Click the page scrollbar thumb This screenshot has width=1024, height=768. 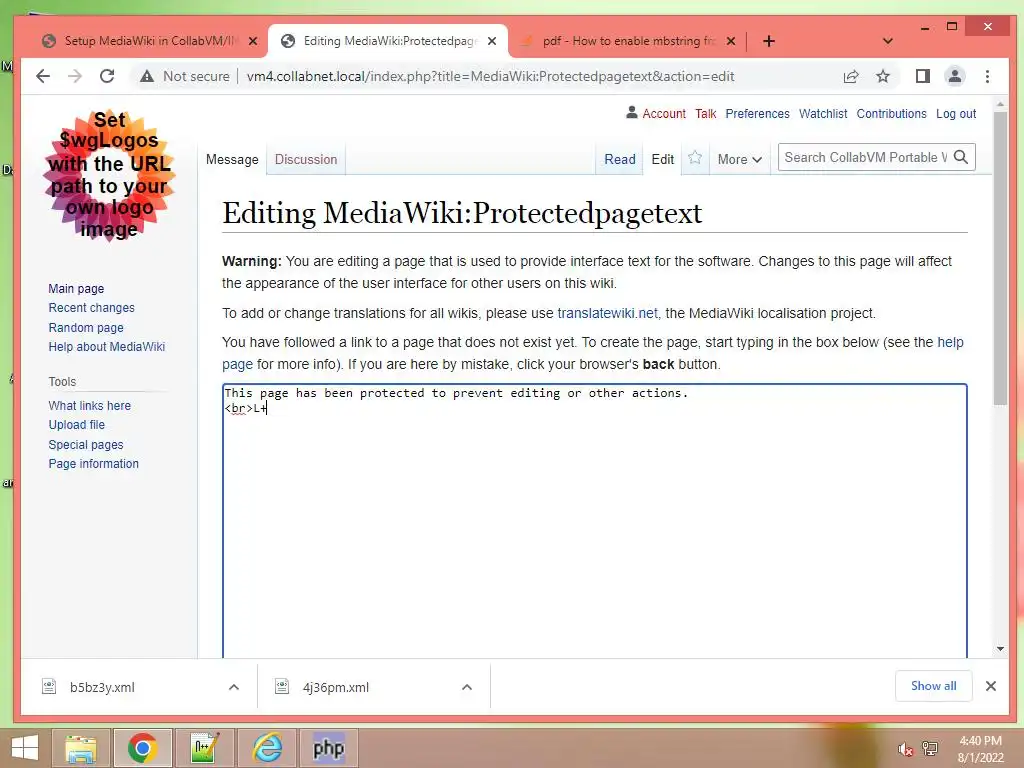pyautogui.click(x=1000, y=258)
